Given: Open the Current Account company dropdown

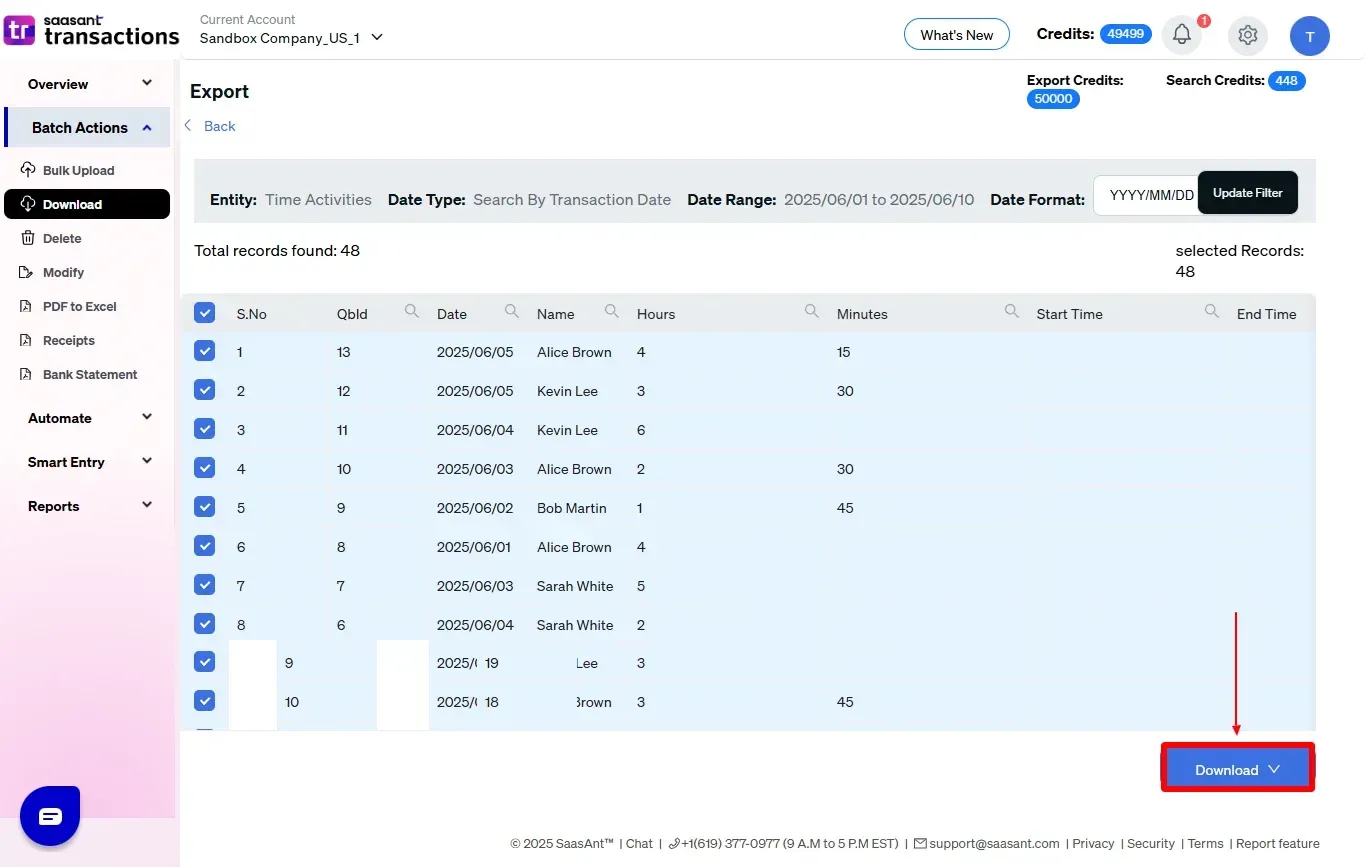Looking at the screenshot, I should pos(291,38).
